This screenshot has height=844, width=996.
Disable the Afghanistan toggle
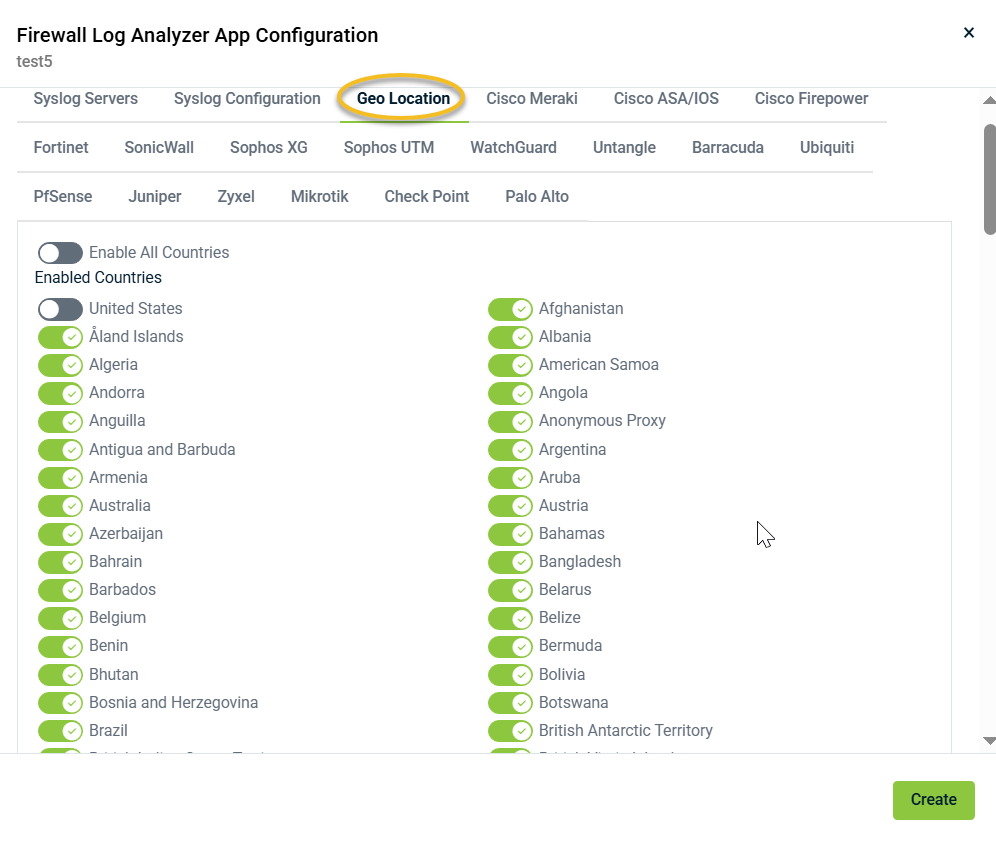point(510,309)
